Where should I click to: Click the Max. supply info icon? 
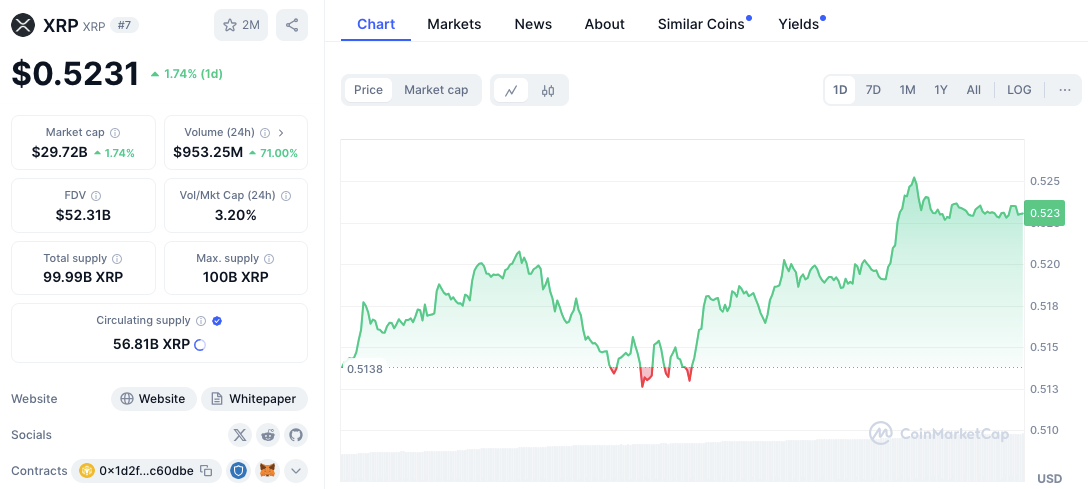[269, 259]
